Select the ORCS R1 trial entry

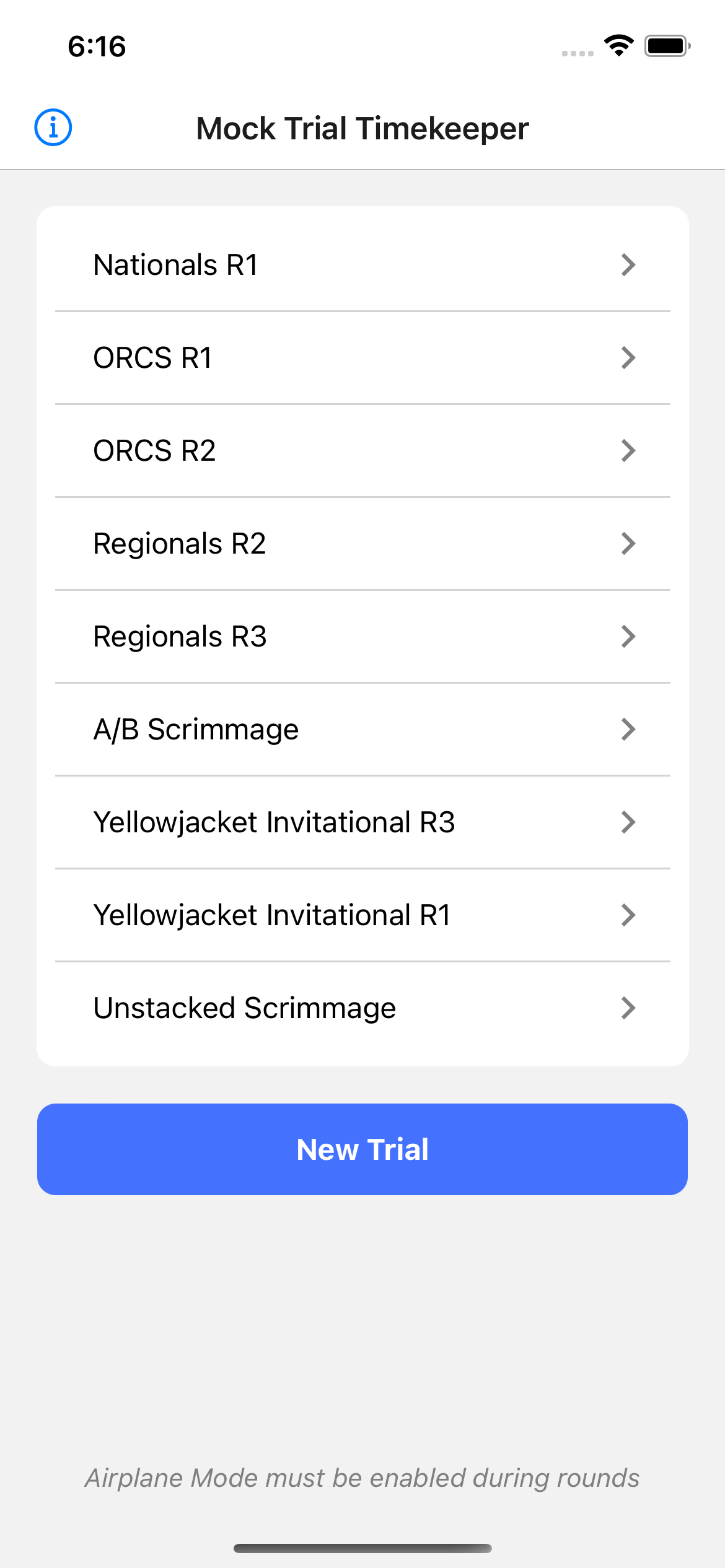153,358
